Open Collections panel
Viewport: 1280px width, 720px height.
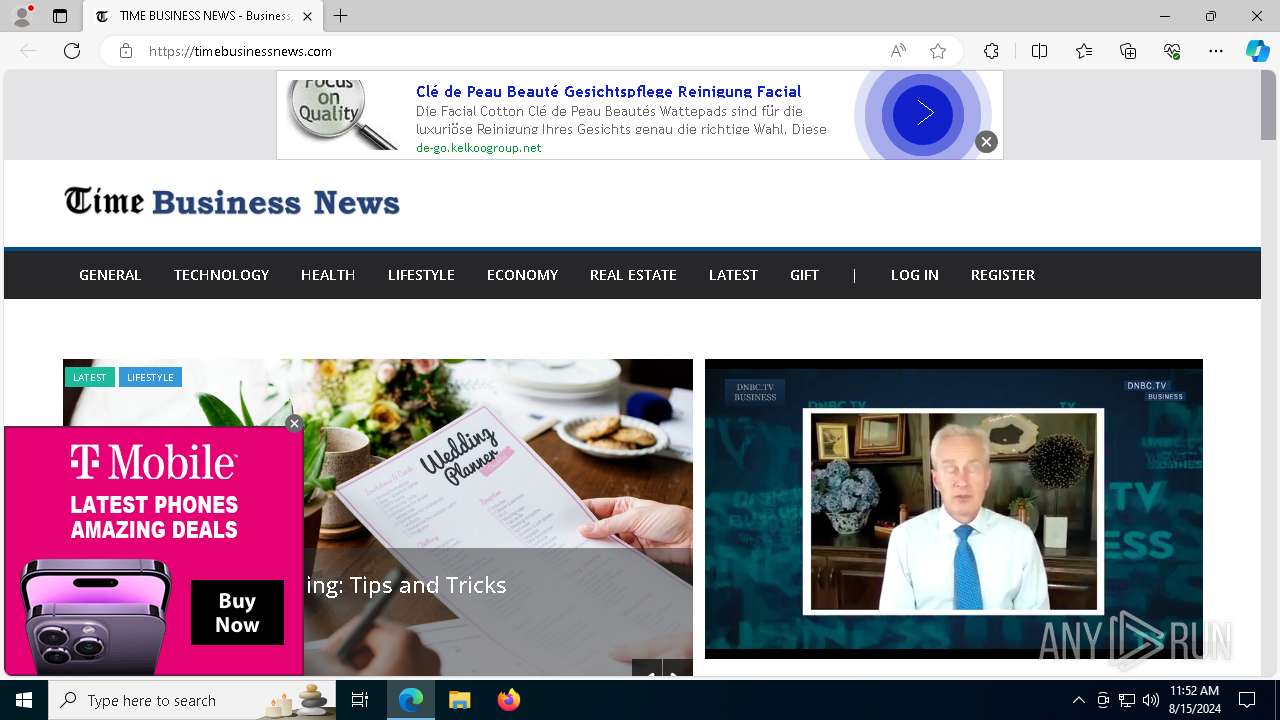1128,51
